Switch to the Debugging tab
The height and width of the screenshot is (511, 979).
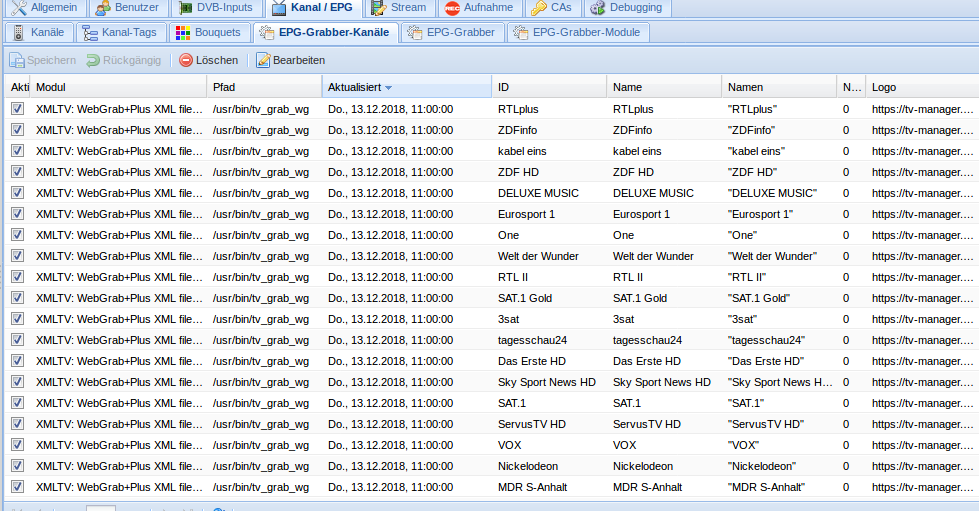(x=626, y=7)
